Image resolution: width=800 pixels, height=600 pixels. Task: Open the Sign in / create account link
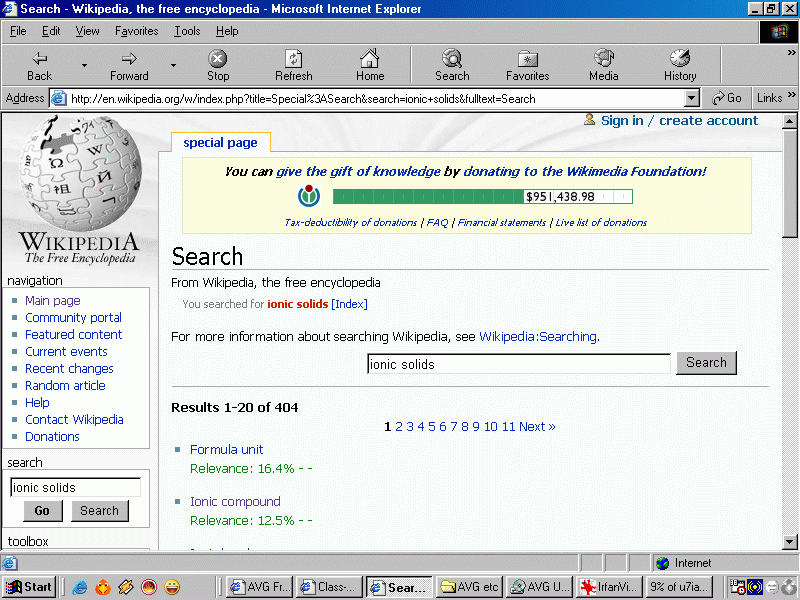(679, 120)
